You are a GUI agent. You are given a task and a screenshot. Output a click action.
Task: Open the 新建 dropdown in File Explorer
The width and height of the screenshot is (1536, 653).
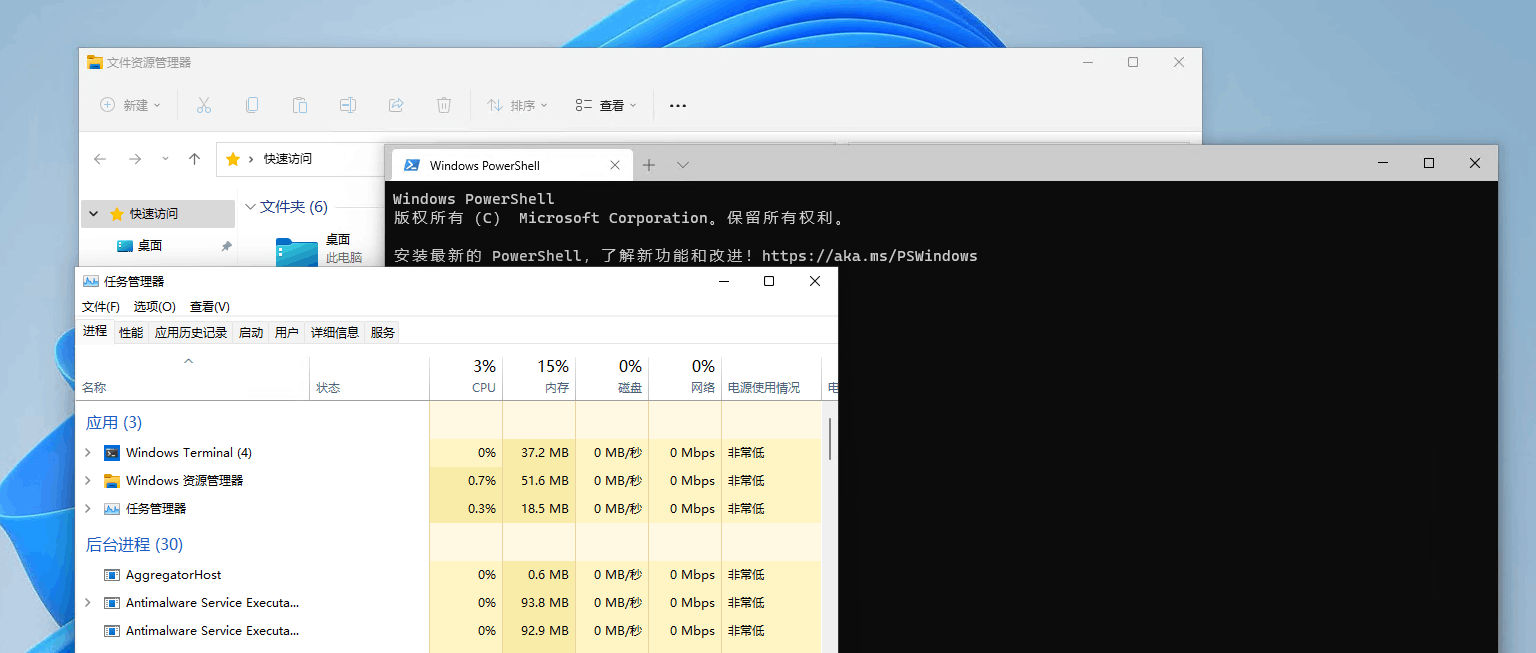[130, 105]
